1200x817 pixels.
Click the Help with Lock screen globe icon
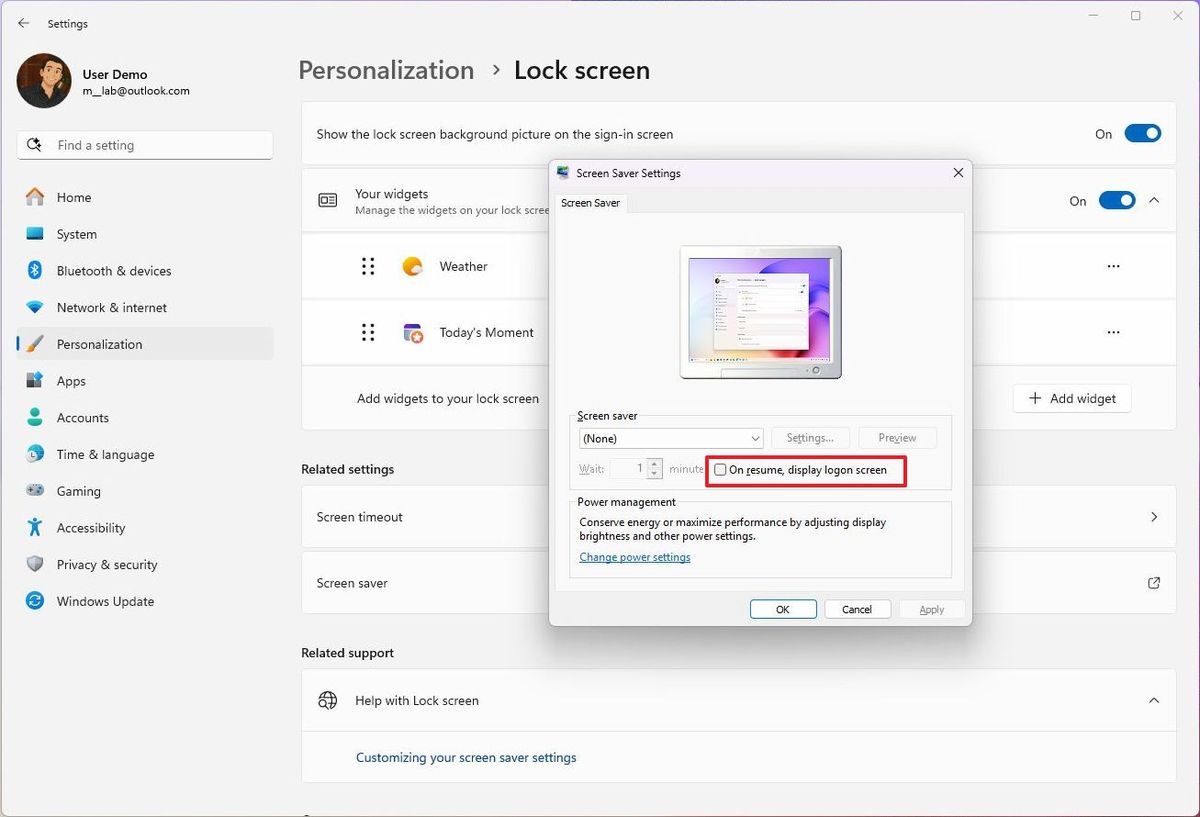click(328, 700)
